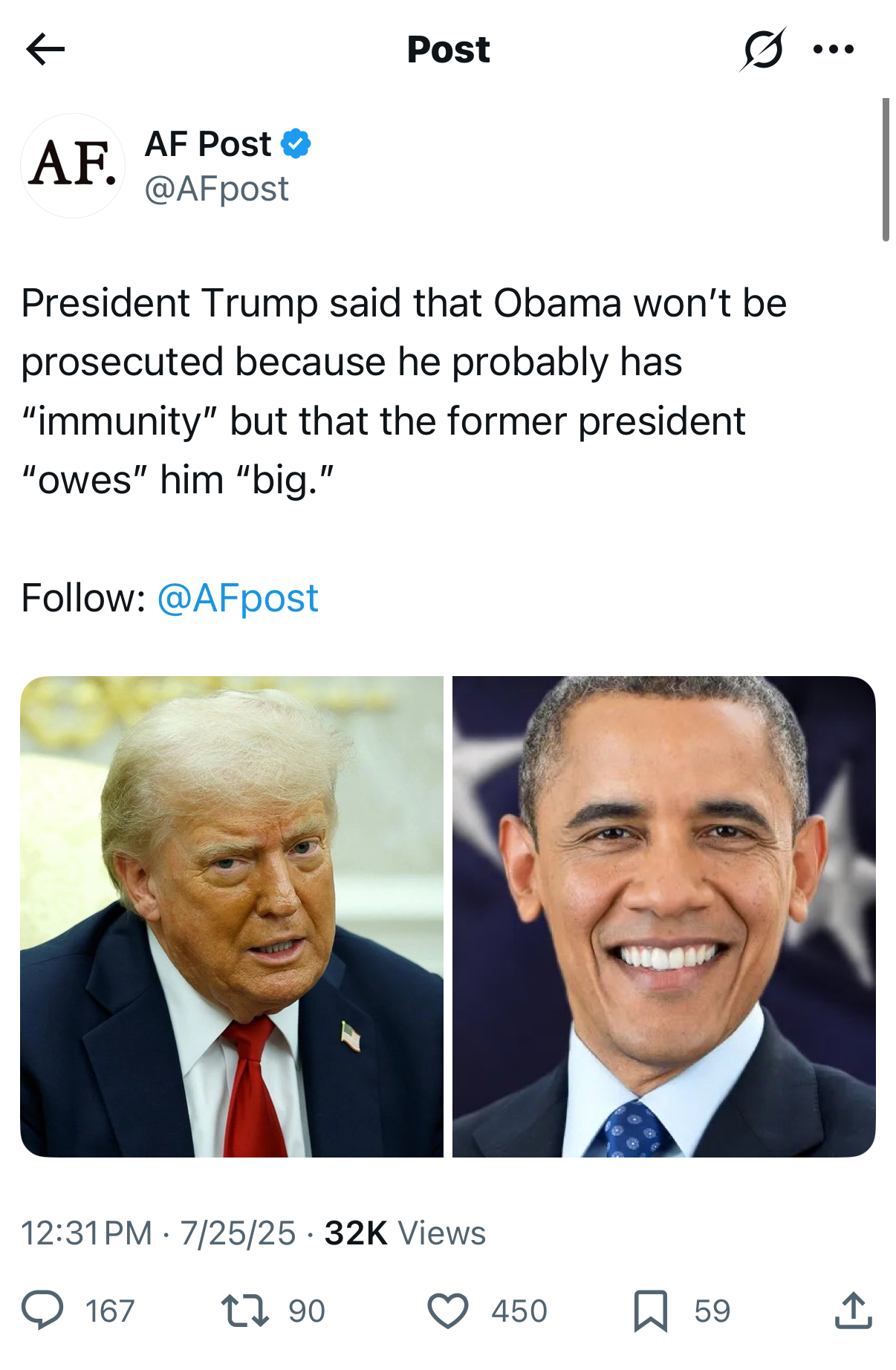Open the AF Post display name
The height and width of the screenshot is (1370, 896).
208,143
